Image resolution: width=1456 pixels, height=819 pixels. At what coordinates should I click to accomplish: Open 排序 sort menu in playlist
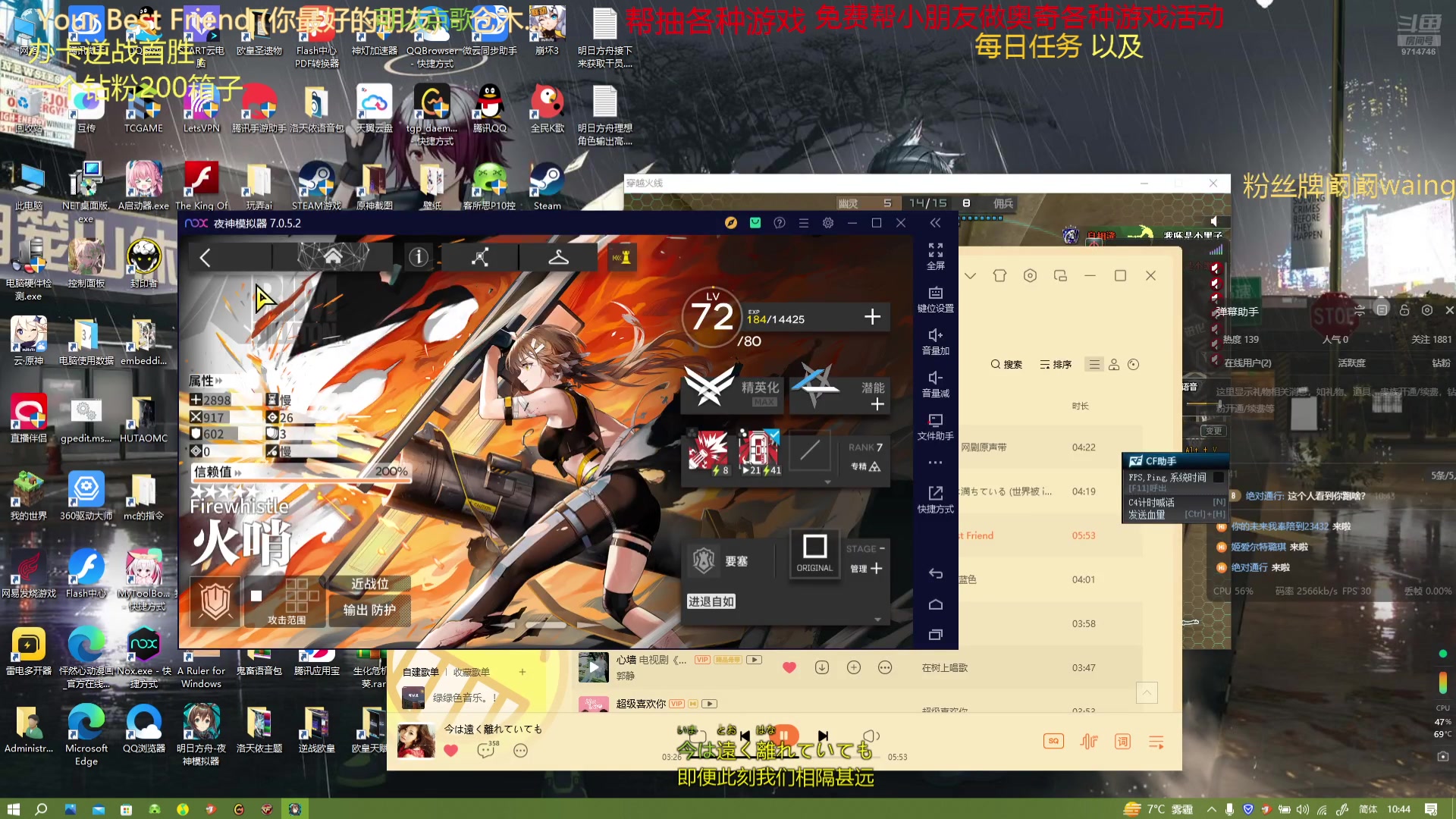pyautogui.click(x=1056, y=365)
